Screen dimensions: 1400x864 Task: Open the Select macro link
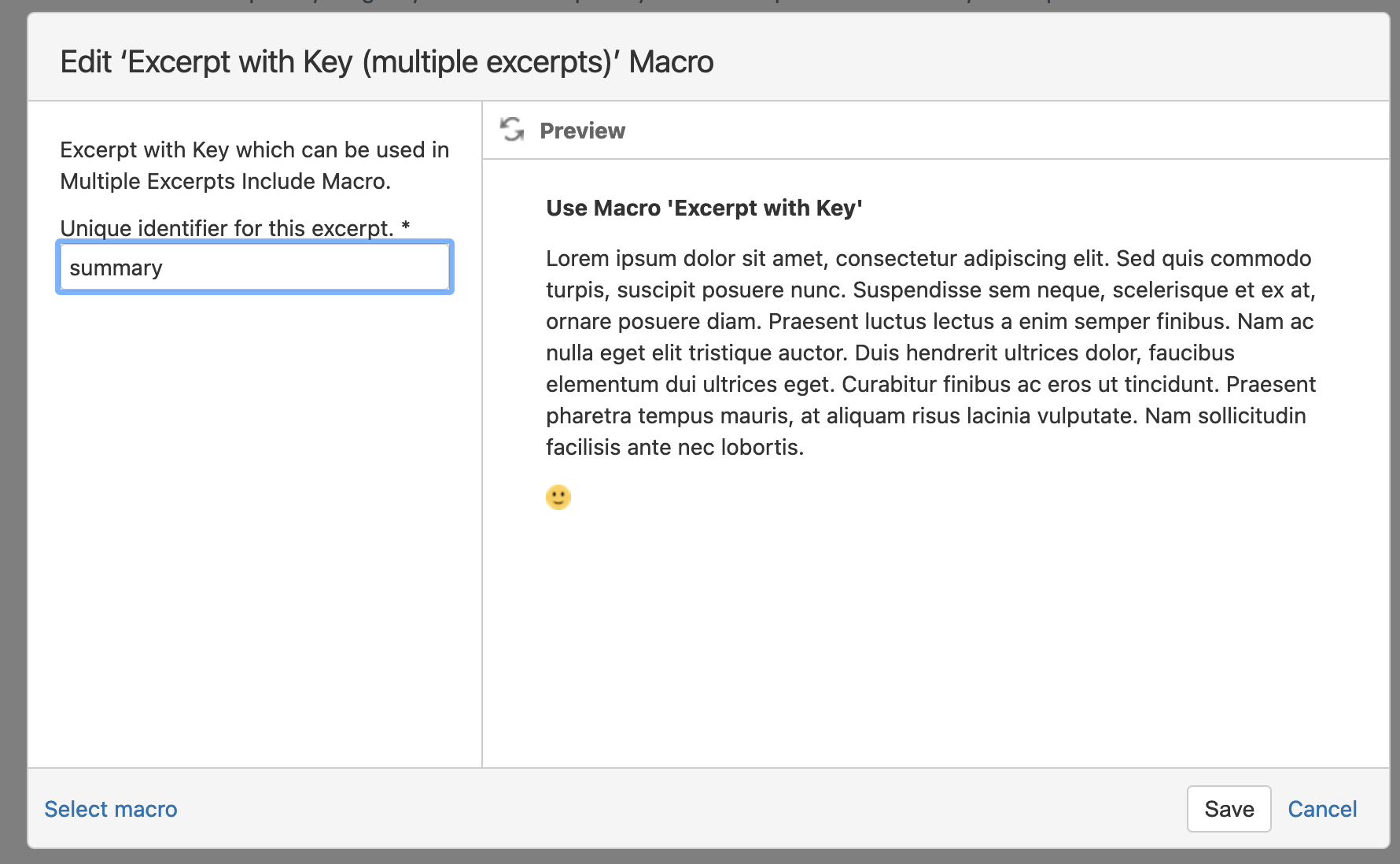click(111, 809)
